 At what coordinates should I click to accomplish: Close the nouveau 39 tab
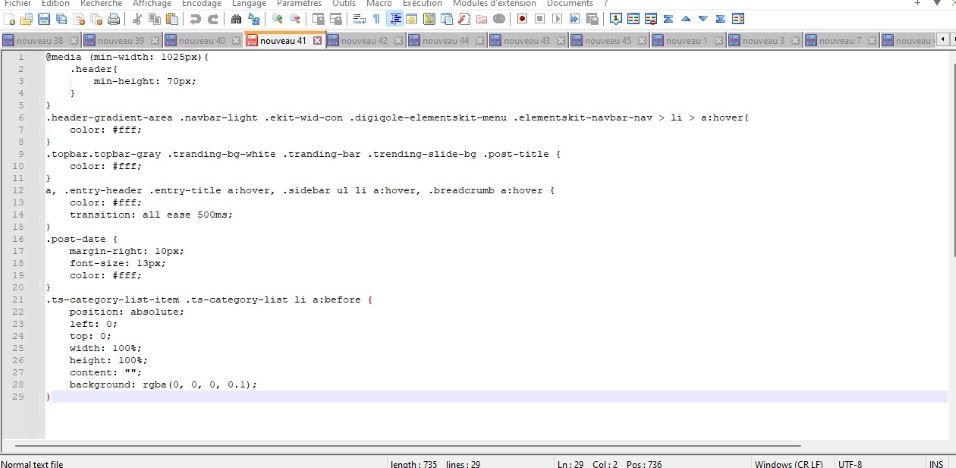tap(155, 41)
